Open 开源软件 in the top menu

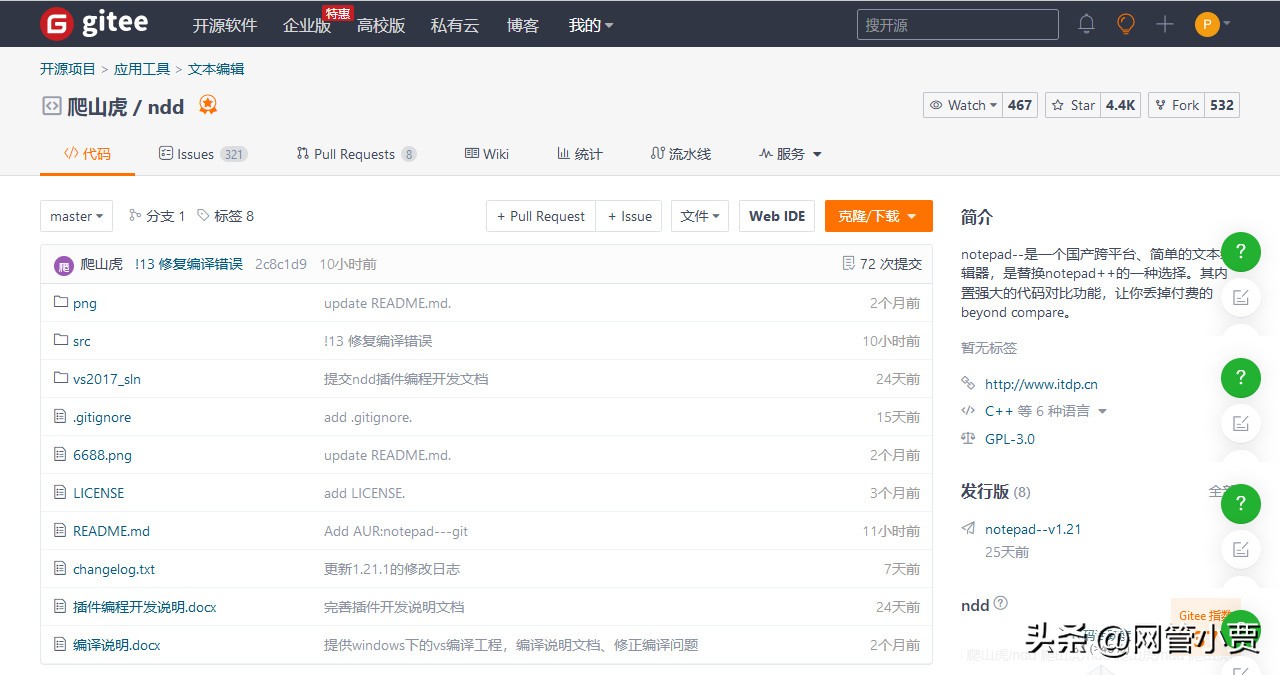tap(225, 25)
